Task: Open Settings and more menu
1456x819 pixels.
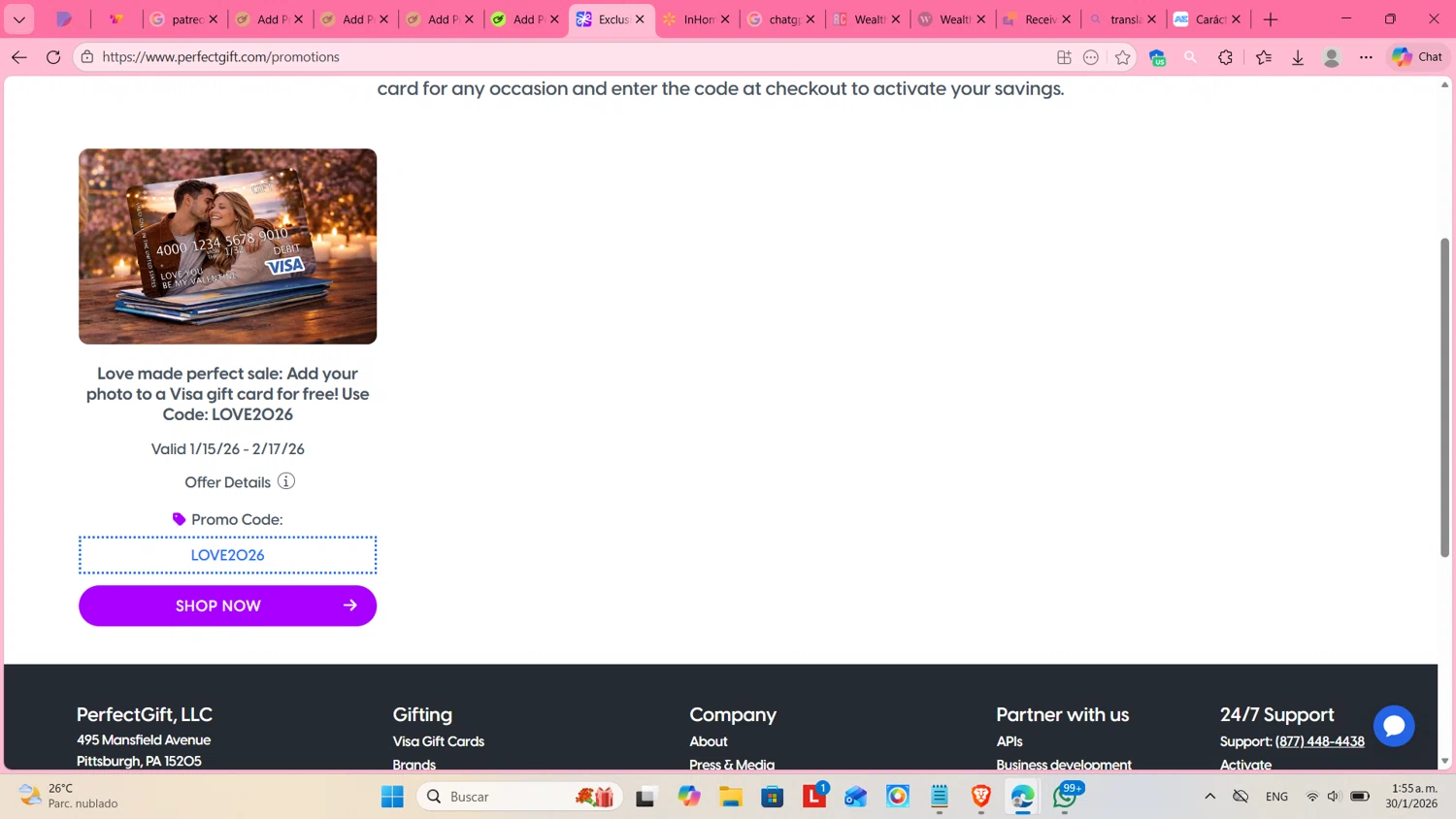Action: click(1366, 57)
